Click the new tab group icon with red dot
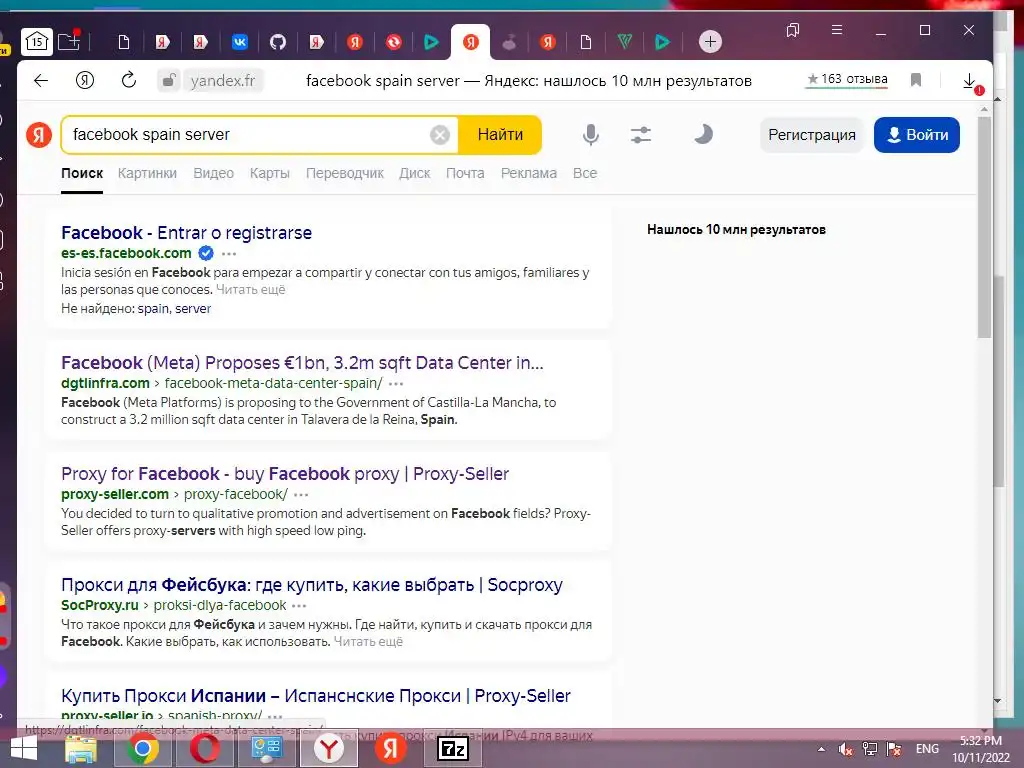The image size is (1024, 768). [x=69, y=41]
